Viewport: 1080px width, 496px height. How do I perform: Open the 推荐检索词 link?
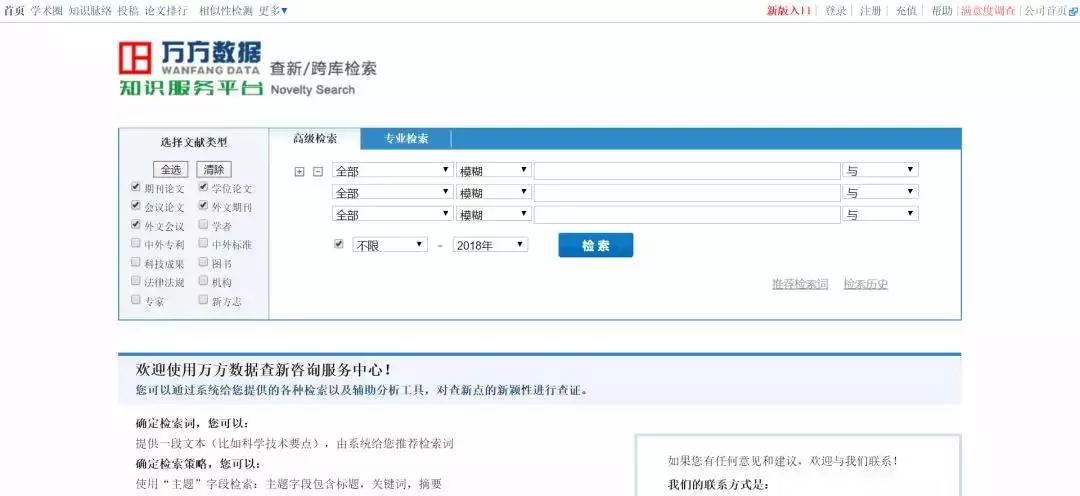(x=800, y=284)
